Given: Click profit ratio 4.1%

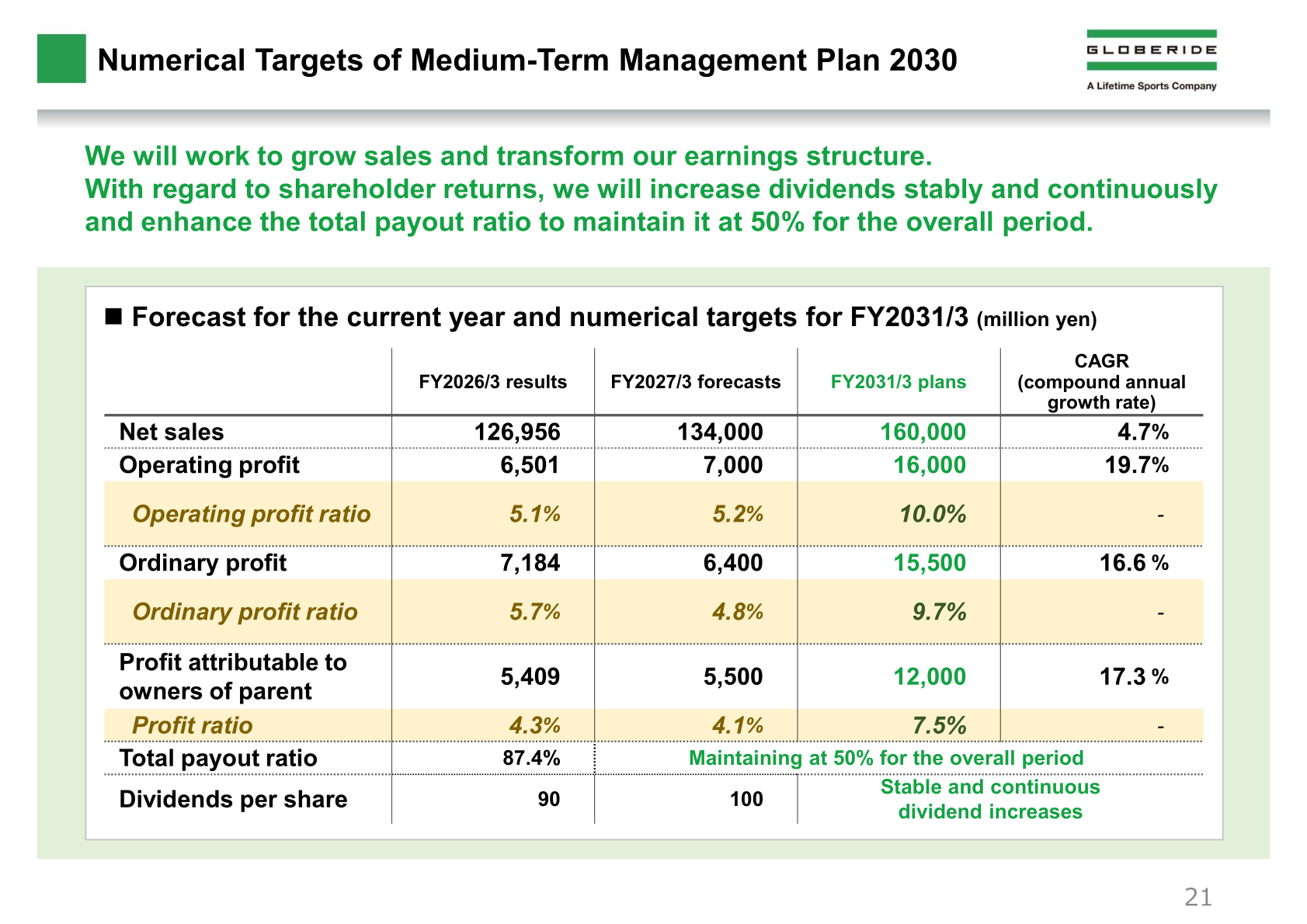Looking at the screenshot, I should point(738,725).
